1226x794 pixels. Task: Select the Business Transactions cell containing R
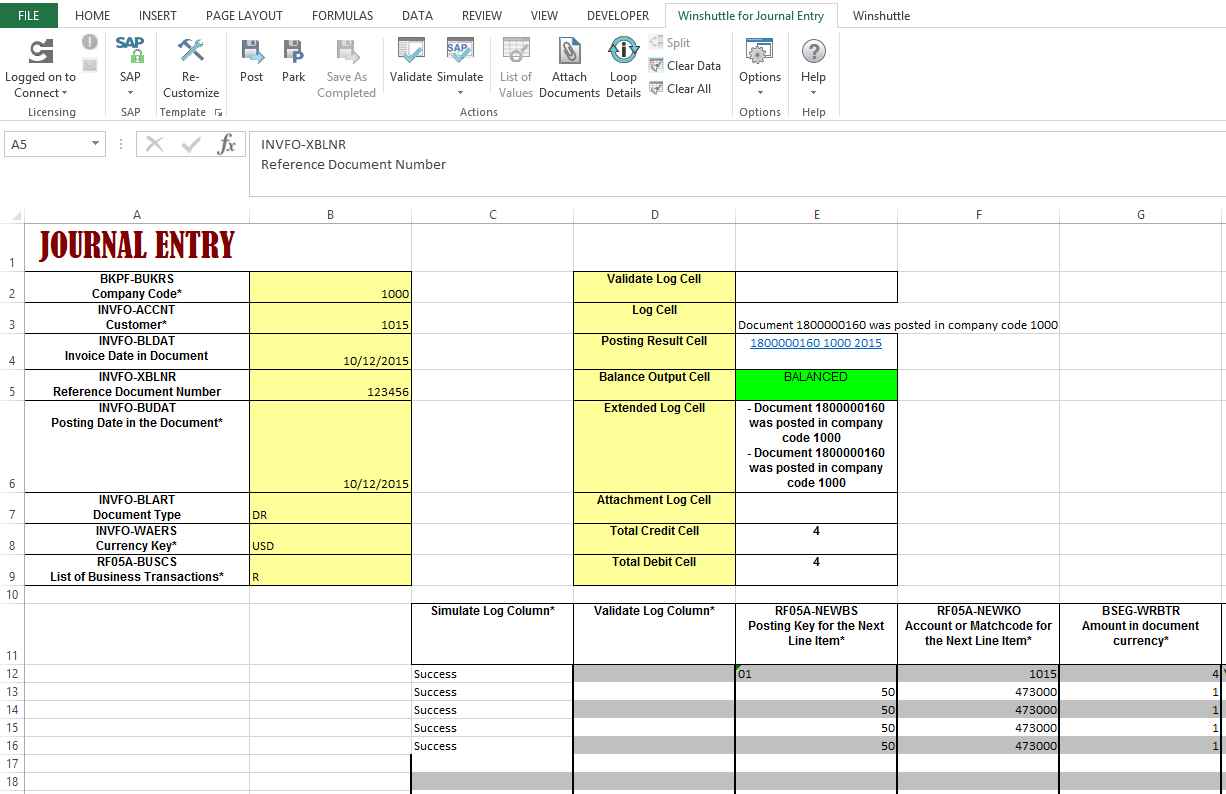pyautogui.click(x=330, y=570)
